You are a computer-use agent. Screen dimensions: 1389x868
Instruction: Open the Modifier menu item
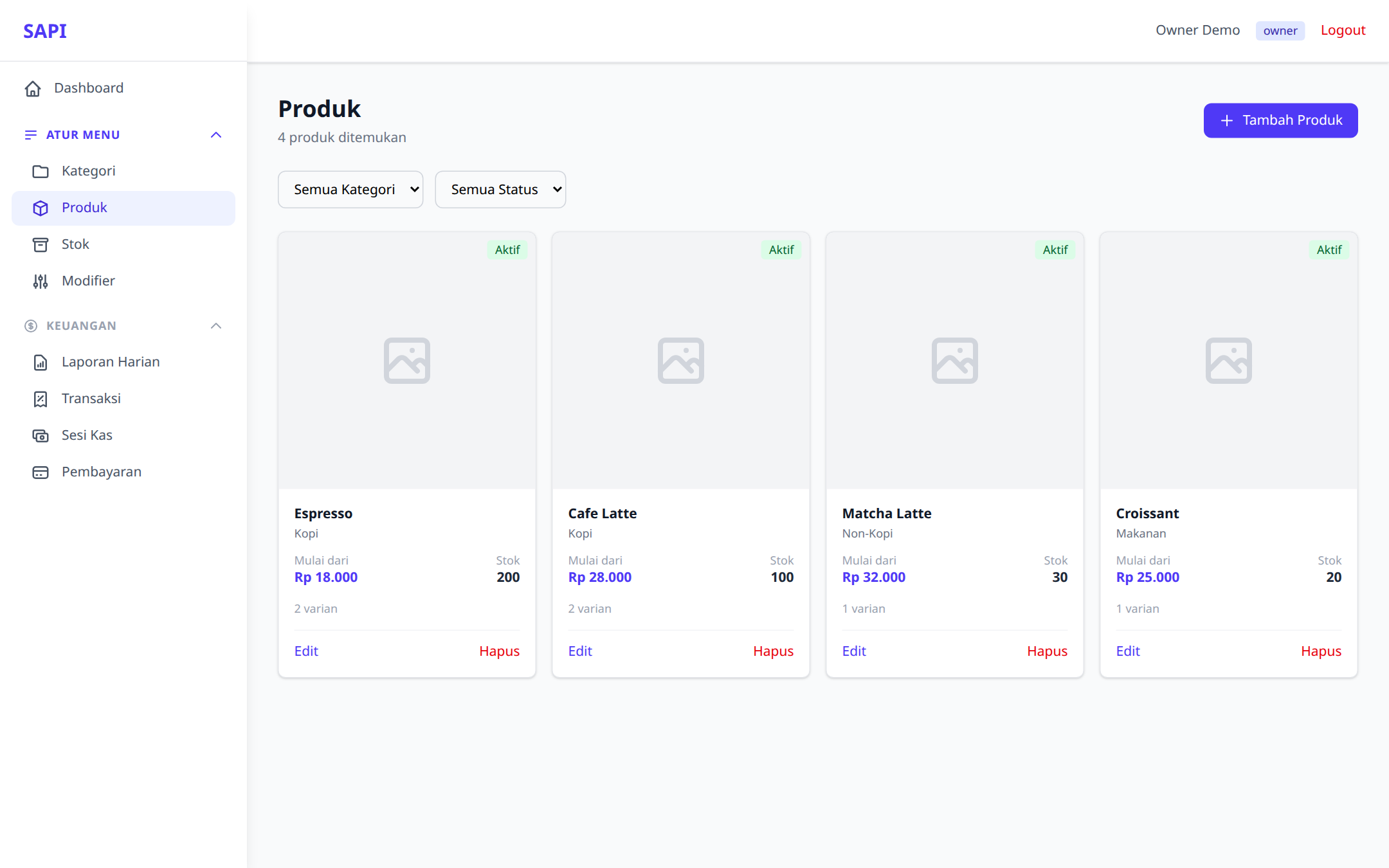(123, 281)
